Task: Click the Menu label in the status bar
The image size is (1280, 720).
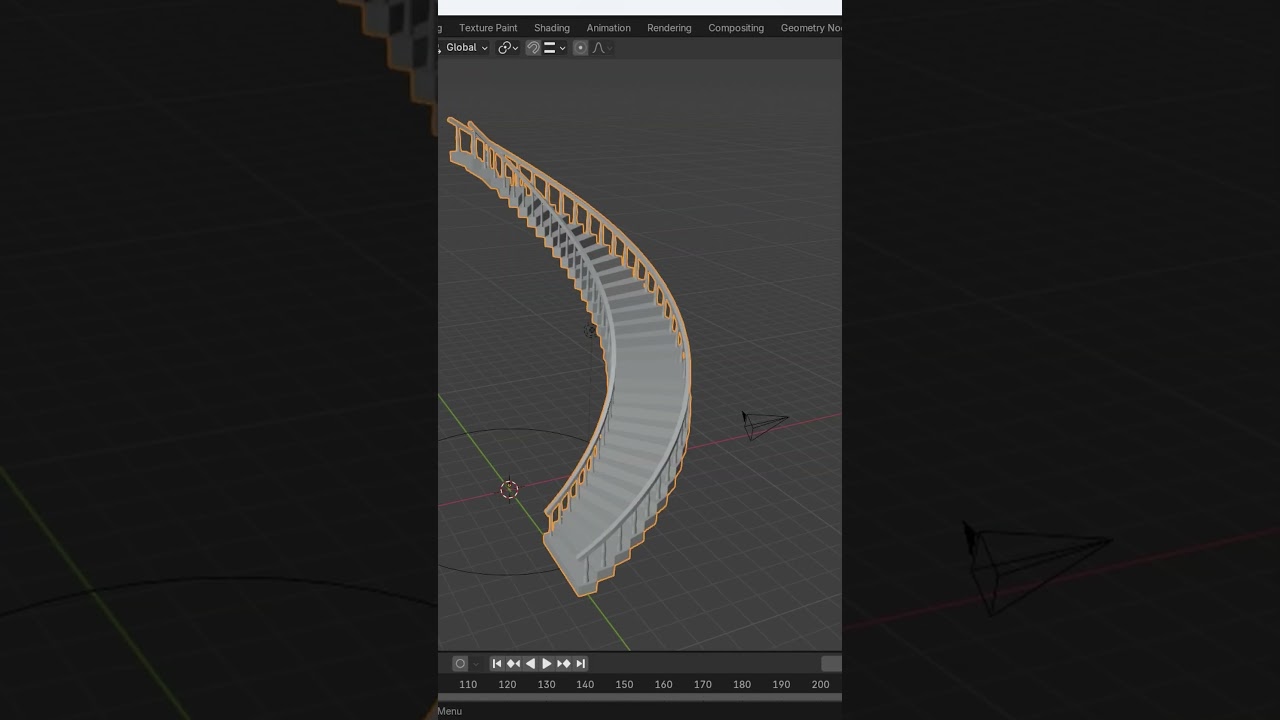Action: (x=450, y=711)
